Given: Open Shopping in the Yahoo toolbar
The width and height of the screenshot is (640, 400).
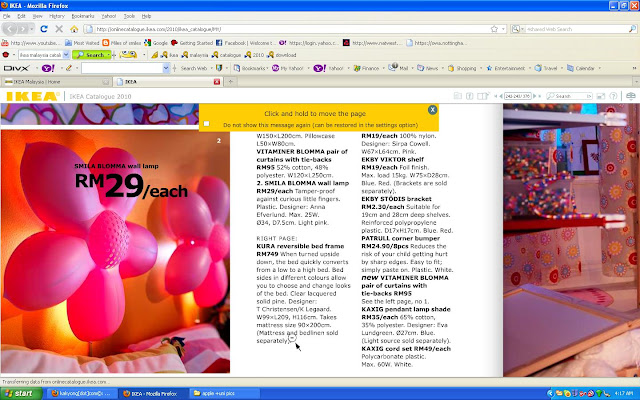Looking at the screenshot, I should click(x=462, y=68).
